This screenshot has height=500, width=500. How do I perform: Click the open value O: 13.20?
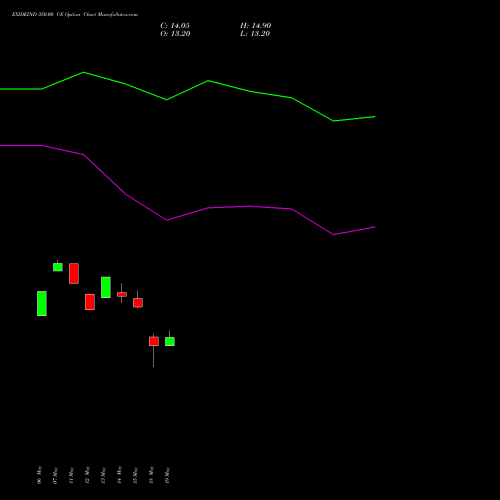click(175, 34)
